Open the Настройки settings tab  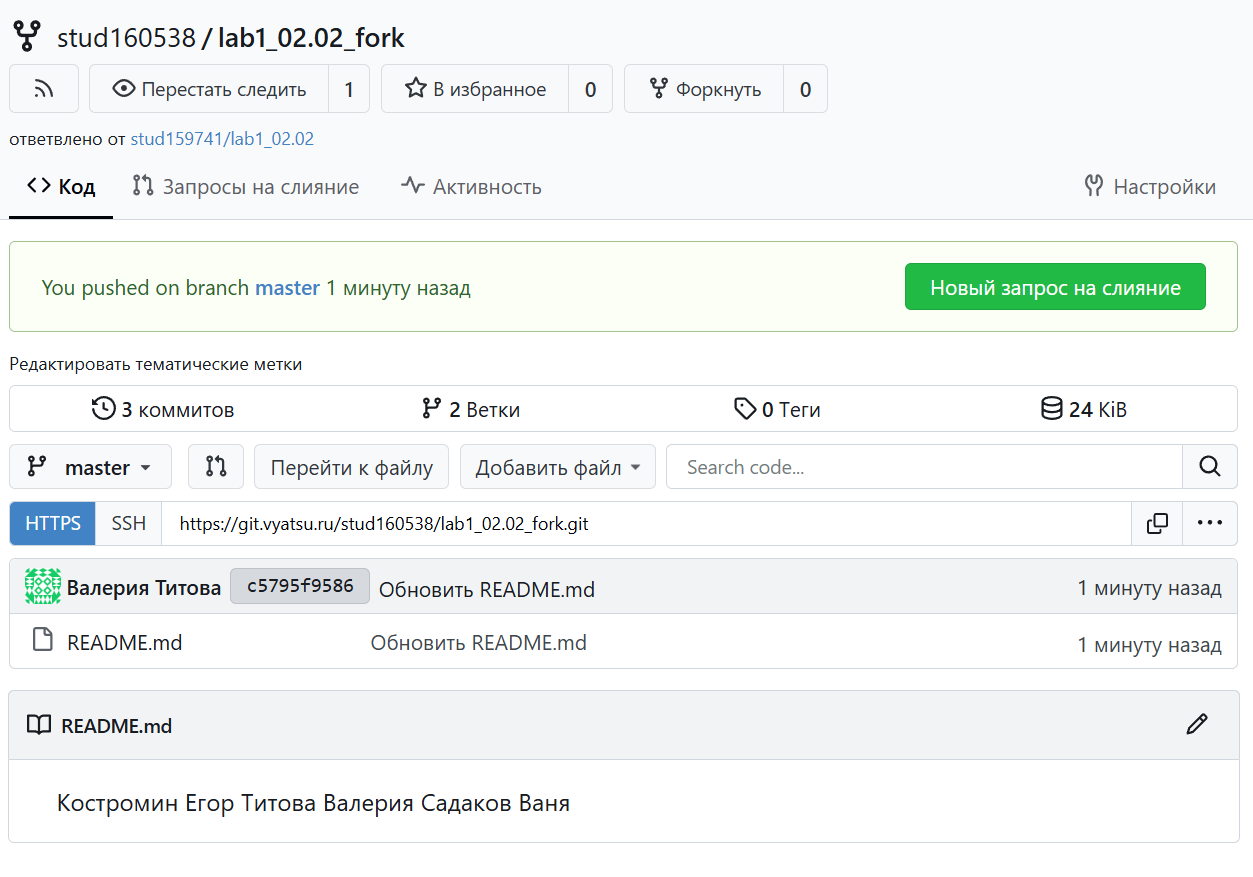pyautogui.click(x=1150, y=187)
